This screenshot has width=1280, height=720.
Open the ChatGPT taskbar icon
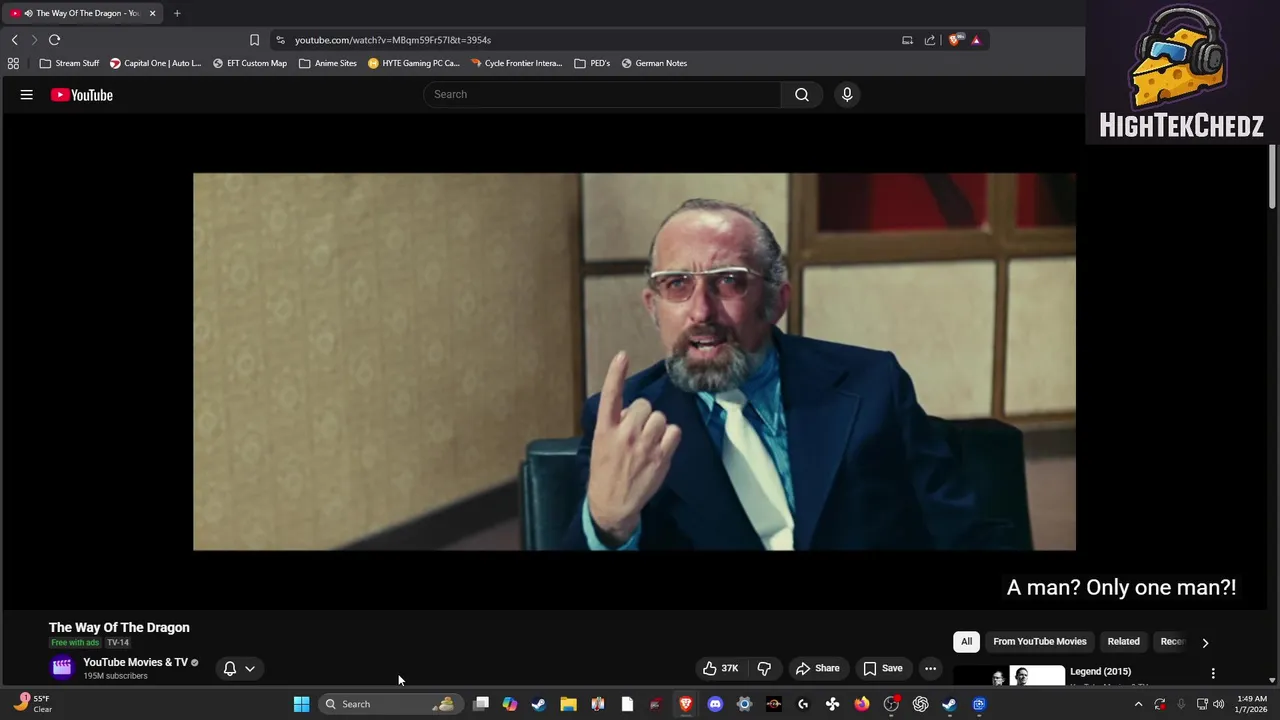[x=920, y=704]
